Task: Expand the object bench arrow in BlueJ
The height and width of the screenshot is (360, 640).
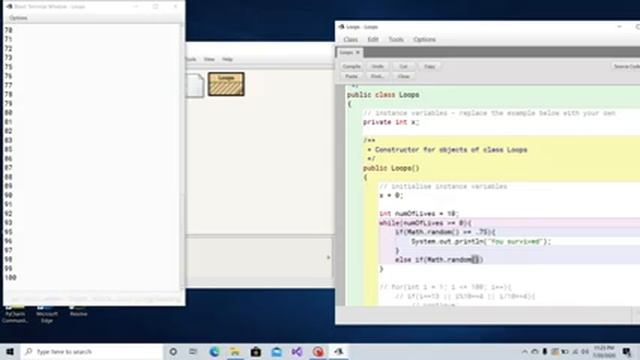Action: pos(328,258)
